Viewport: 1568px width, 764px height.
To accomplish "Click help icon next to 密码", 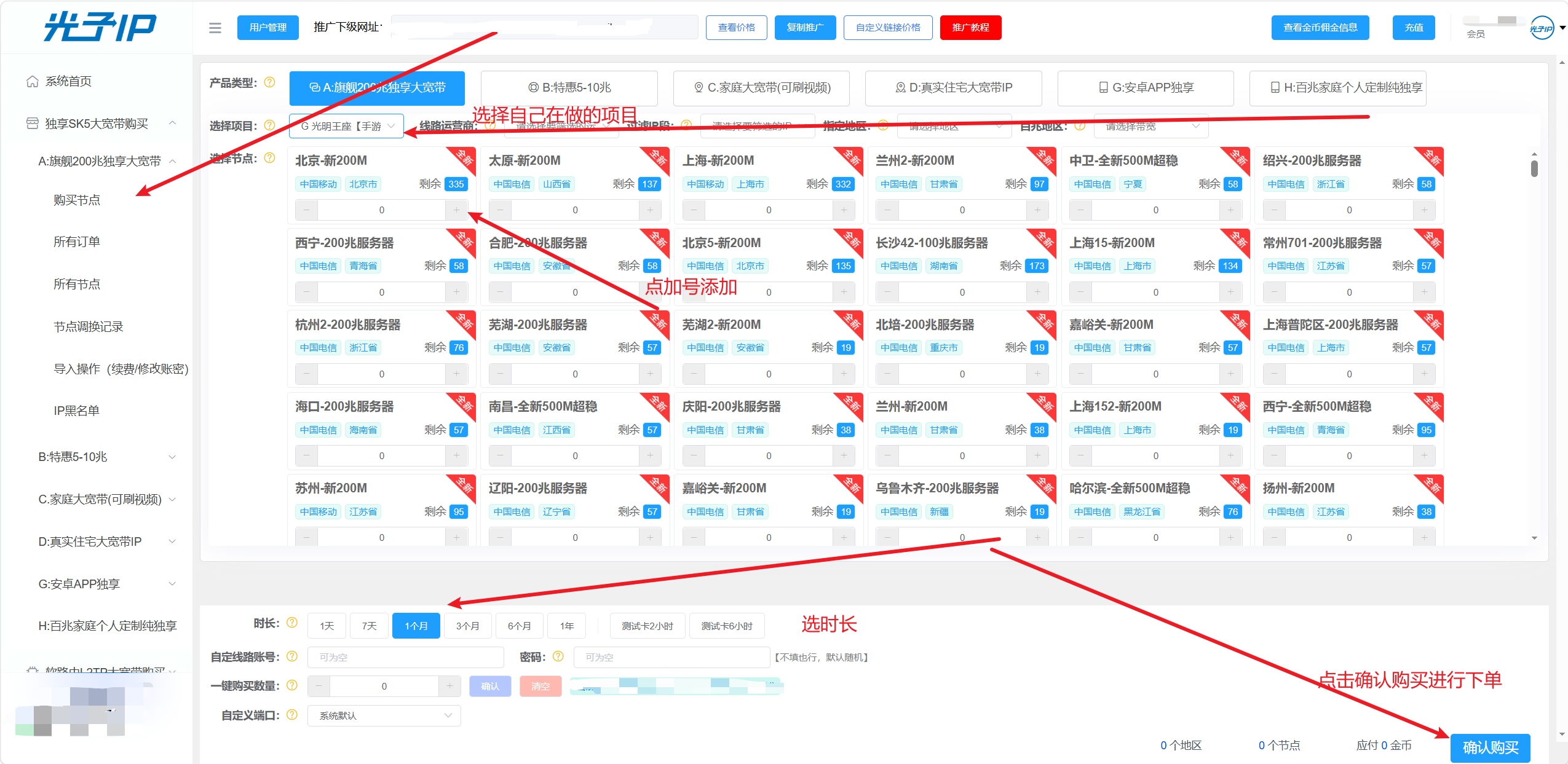I will (x=558, y=656).
